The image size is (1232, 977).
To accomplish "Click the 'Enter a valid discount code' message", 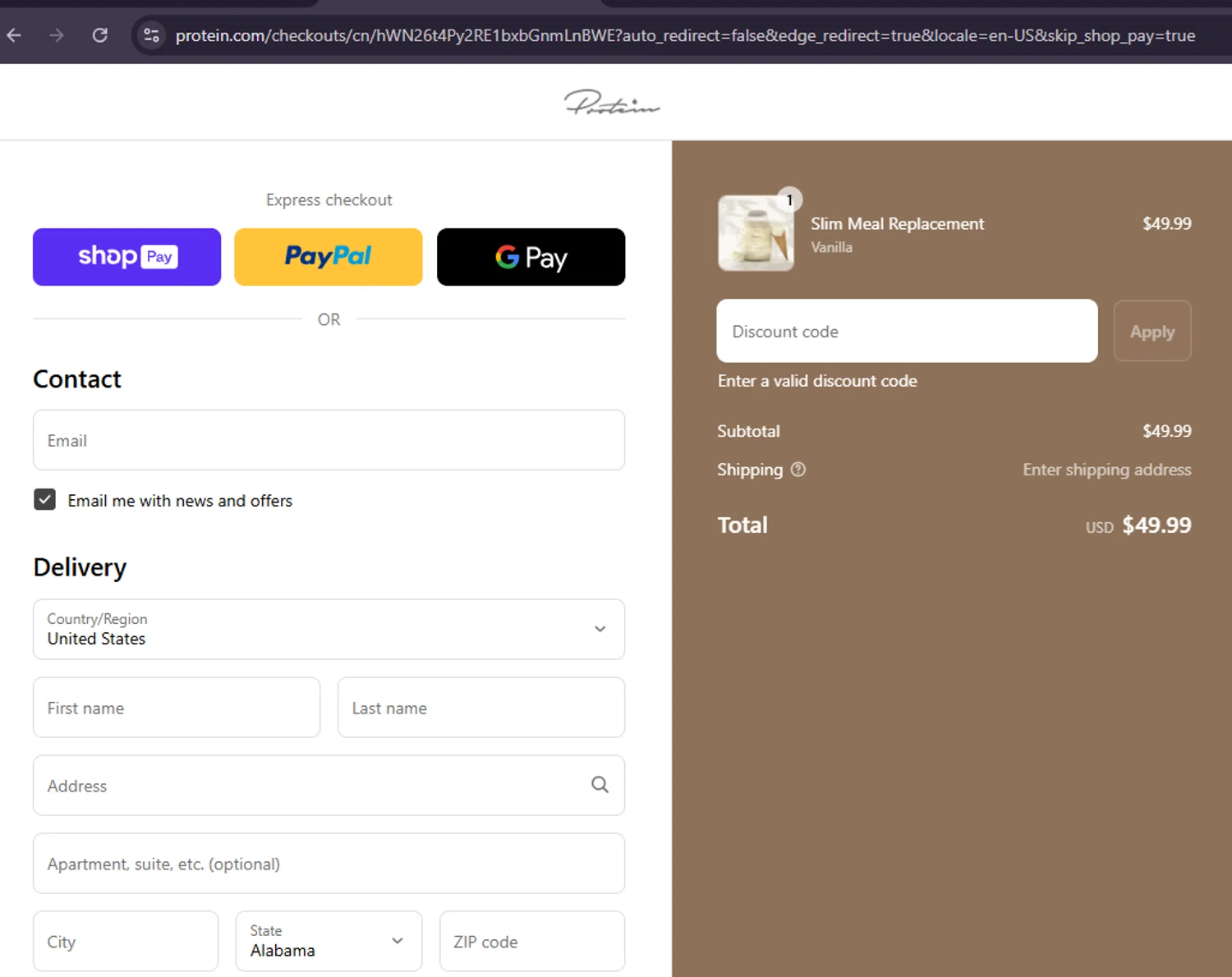I will [x=817, y=381].
